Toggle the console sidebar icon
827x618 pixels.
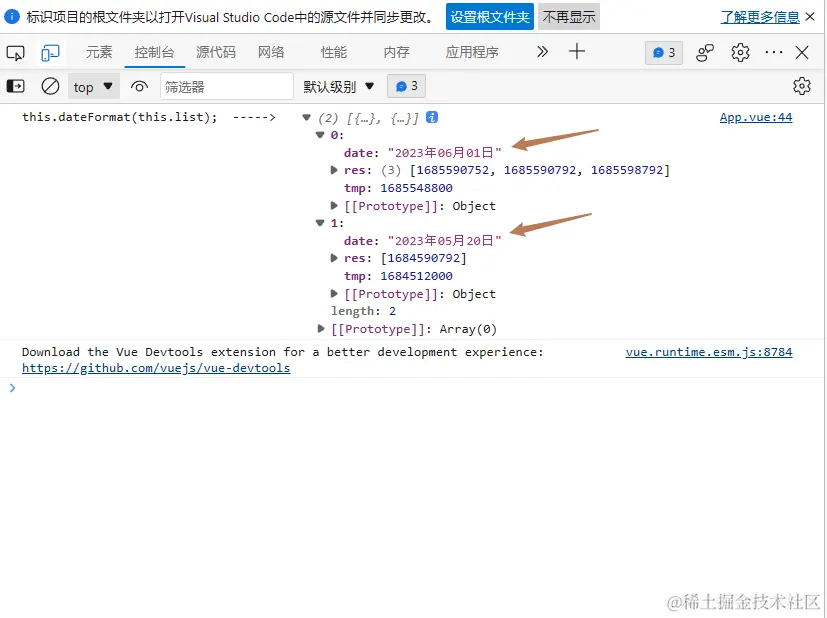15,86
